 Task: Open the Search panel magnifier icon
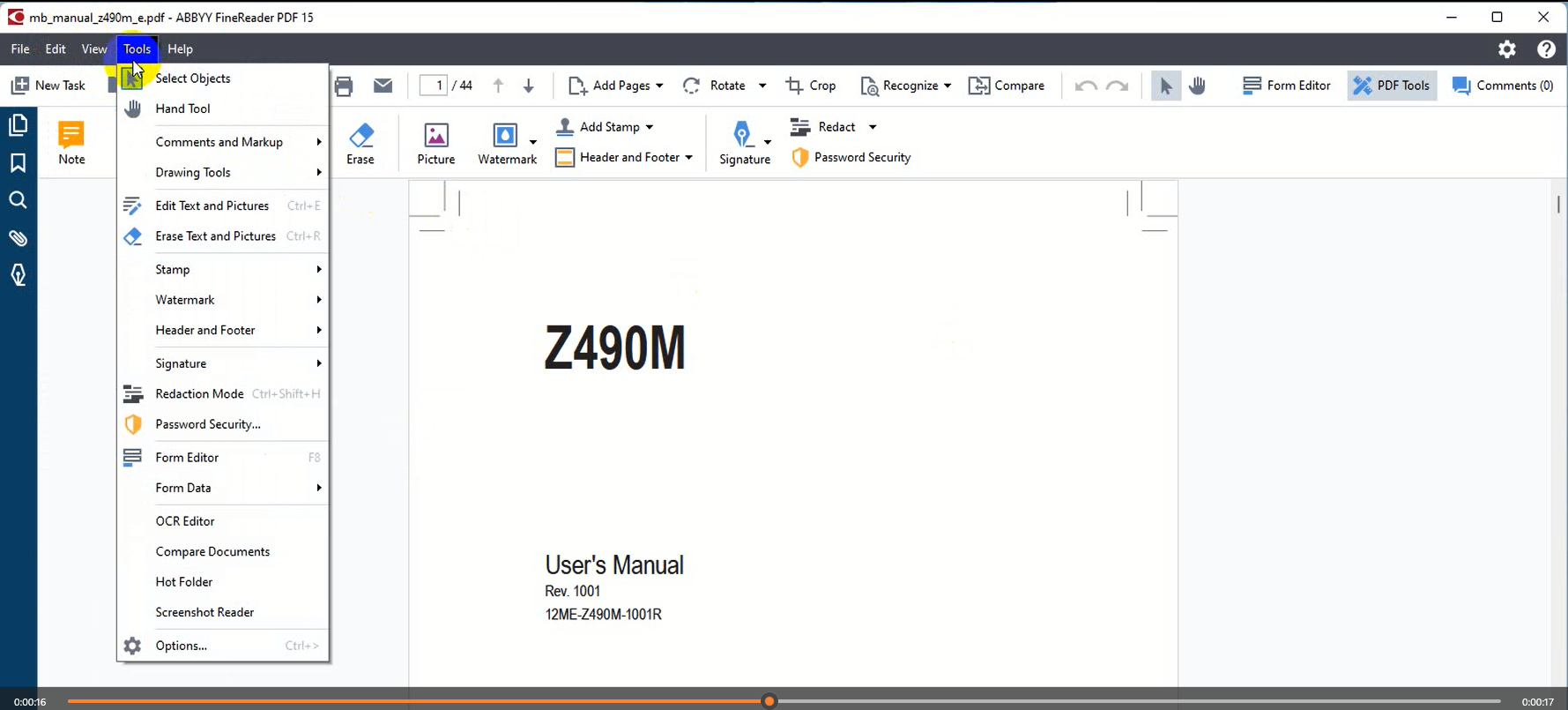(x=18, y=201)
